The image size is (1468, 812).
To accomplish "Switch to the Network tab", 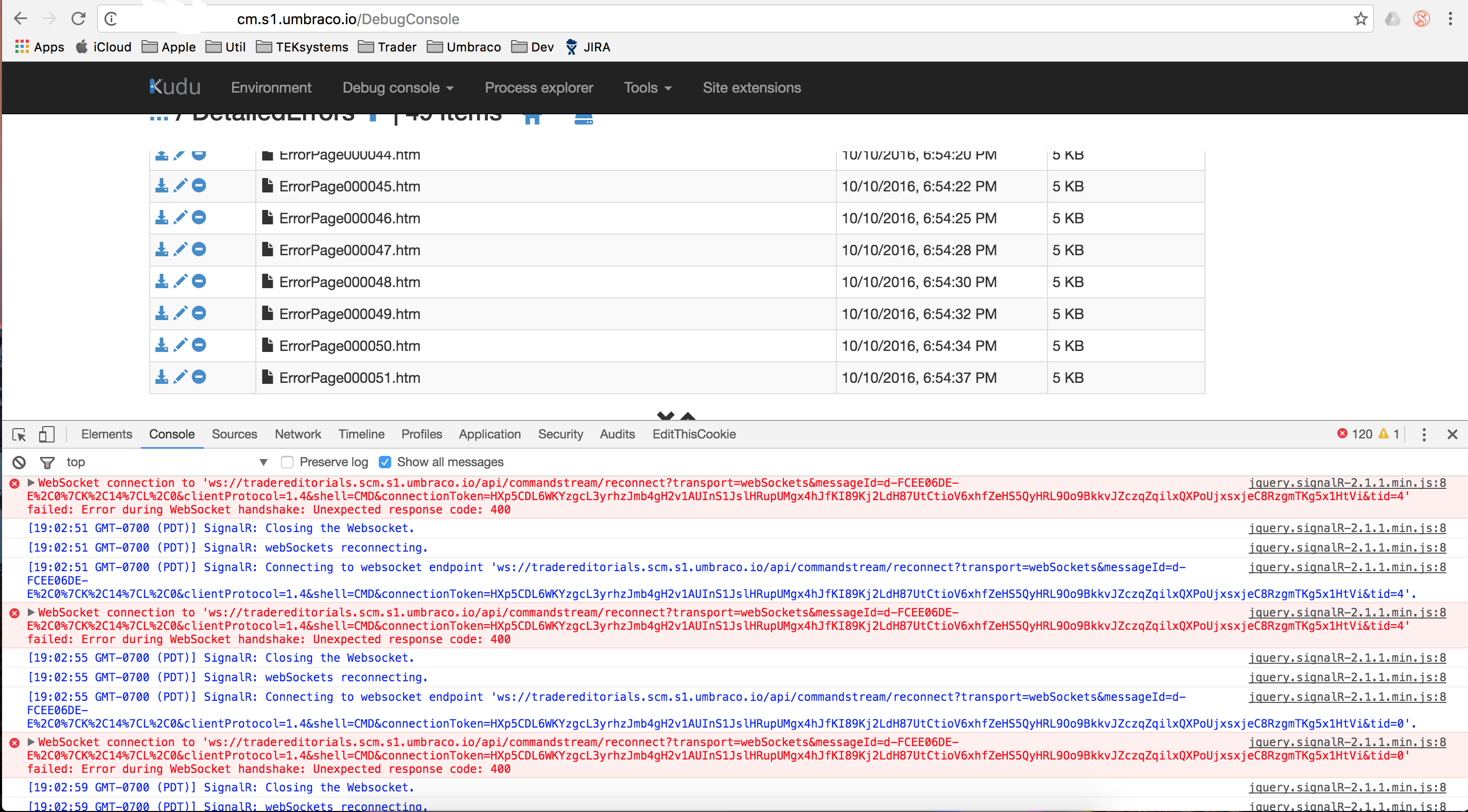I will 298,434.
